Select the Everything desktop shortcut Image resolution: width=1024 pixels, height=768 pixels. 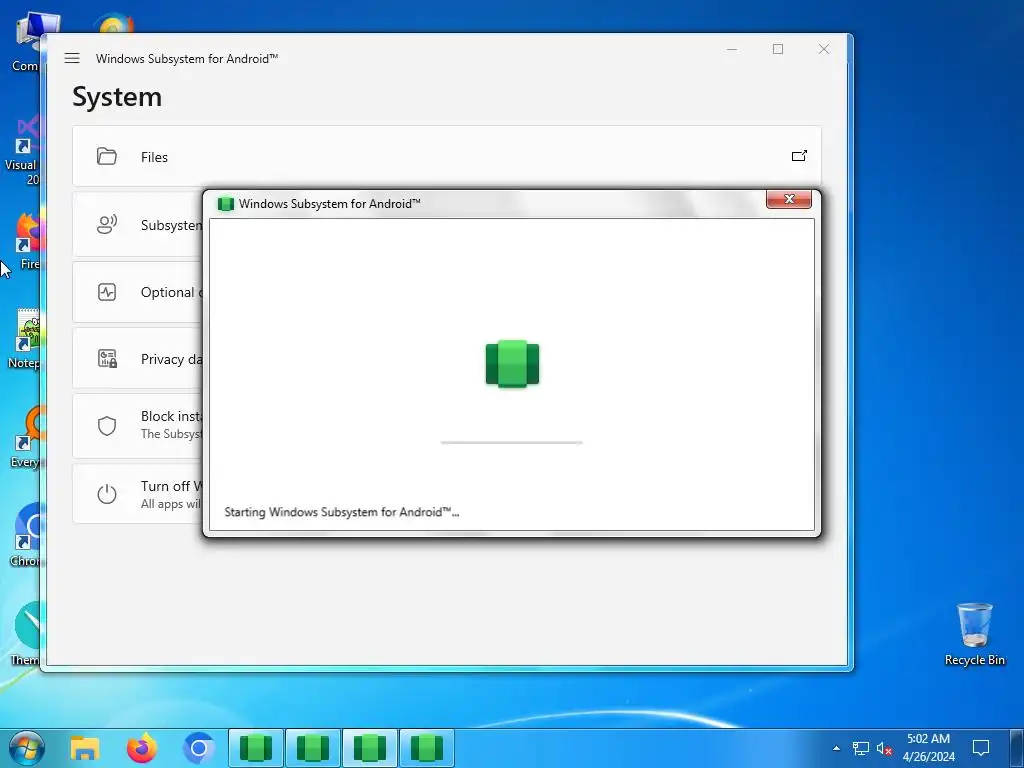25,438
